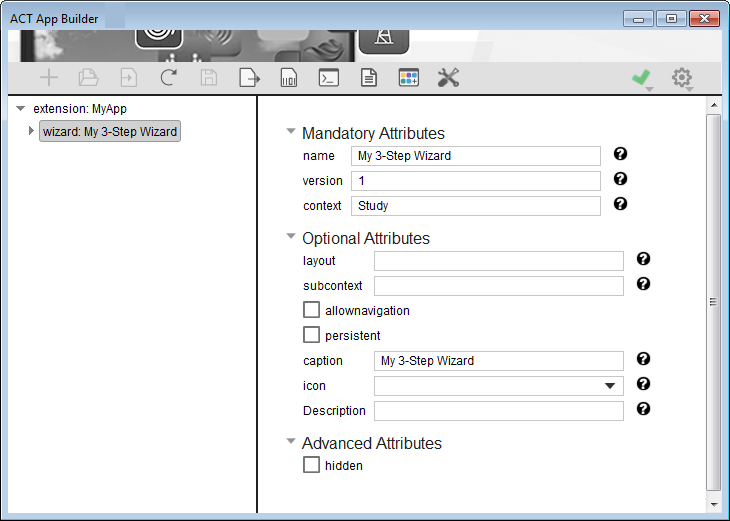Collapse the Advanced Attributes section
The image size is (730, 521).
(291, 441)
